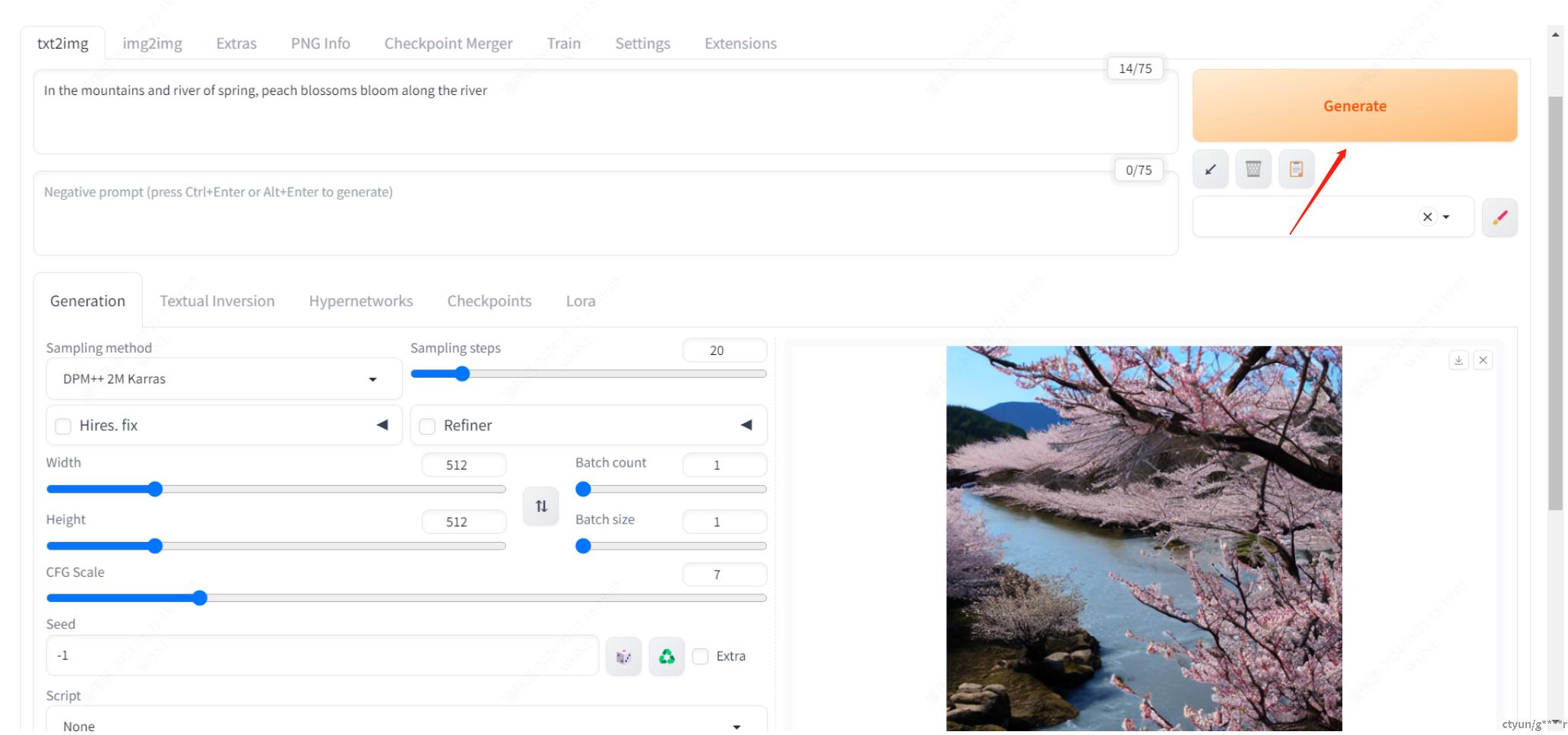
Task: Swap width and height with the arrows icon
Action: pos(541,506)
